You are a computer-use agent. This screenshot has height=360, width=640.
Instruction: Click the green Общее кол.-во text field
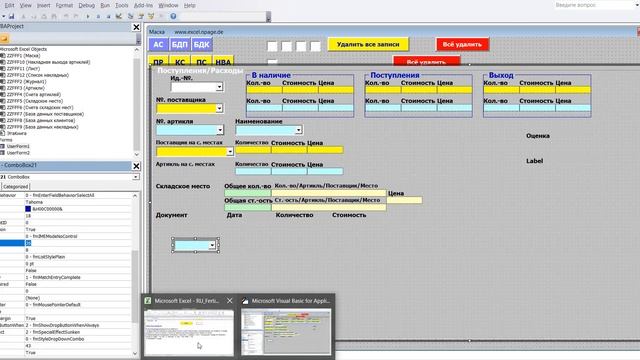248,193
